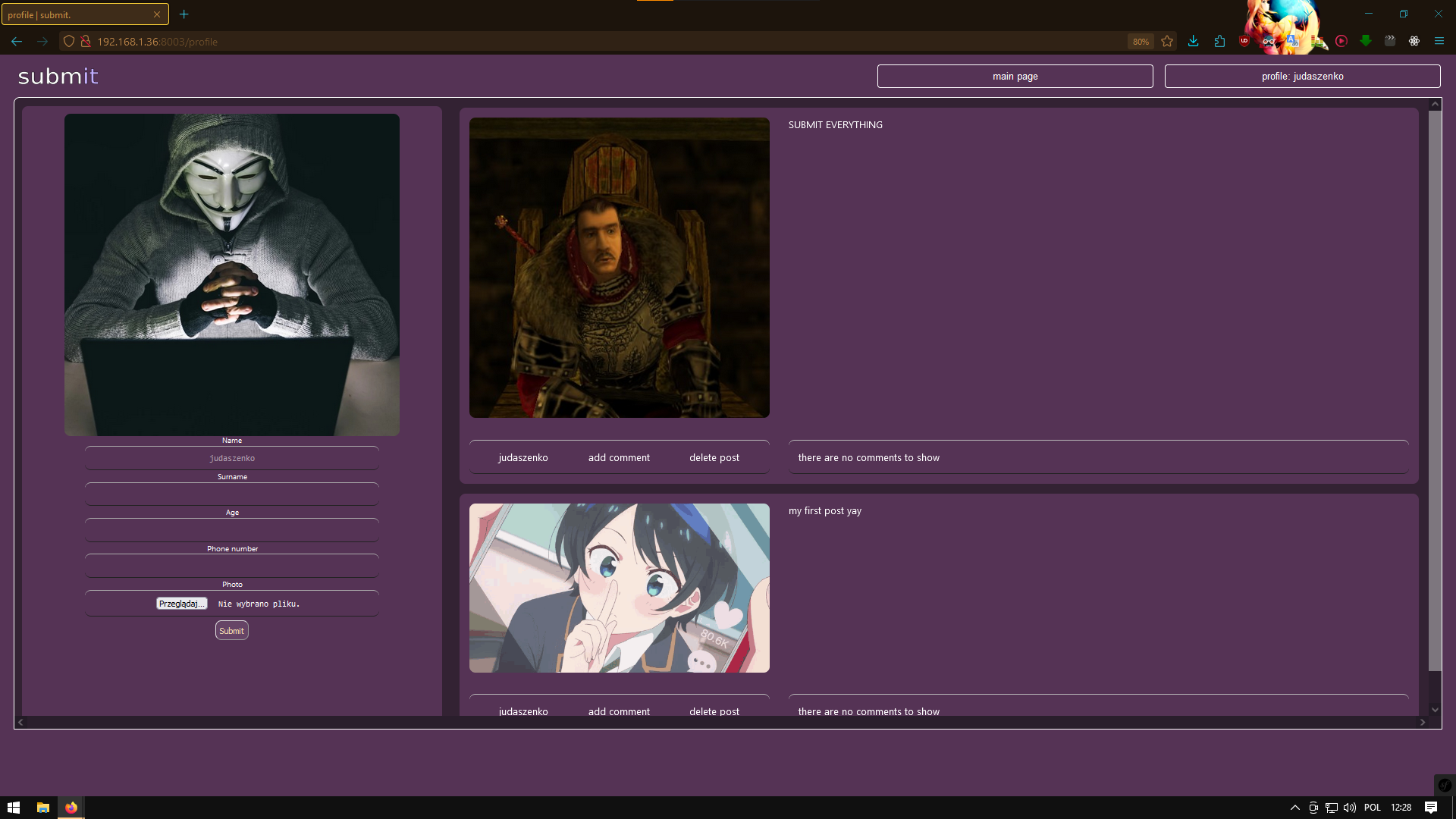
Task: Click the Surname input field
Action: 232,494
